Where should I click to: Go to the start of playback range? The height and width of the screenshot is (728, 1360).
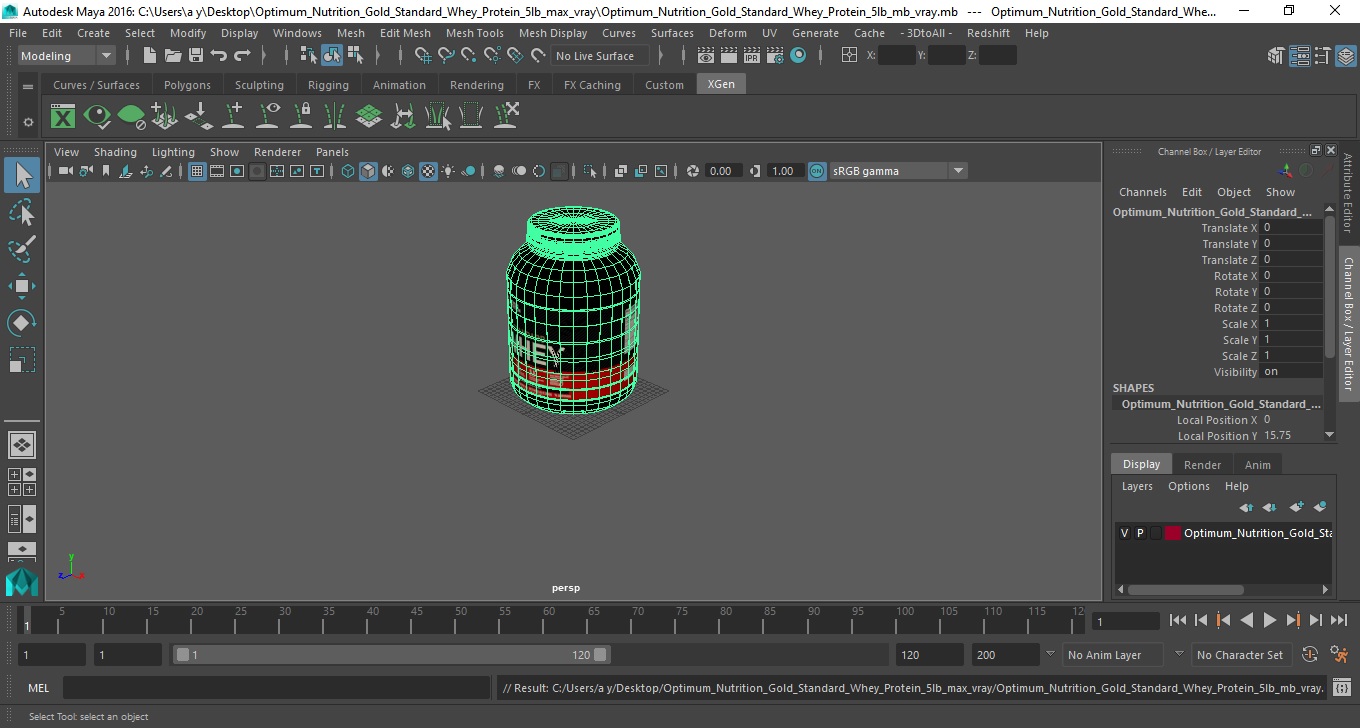pyautogui.click(x=1178, y=620)
